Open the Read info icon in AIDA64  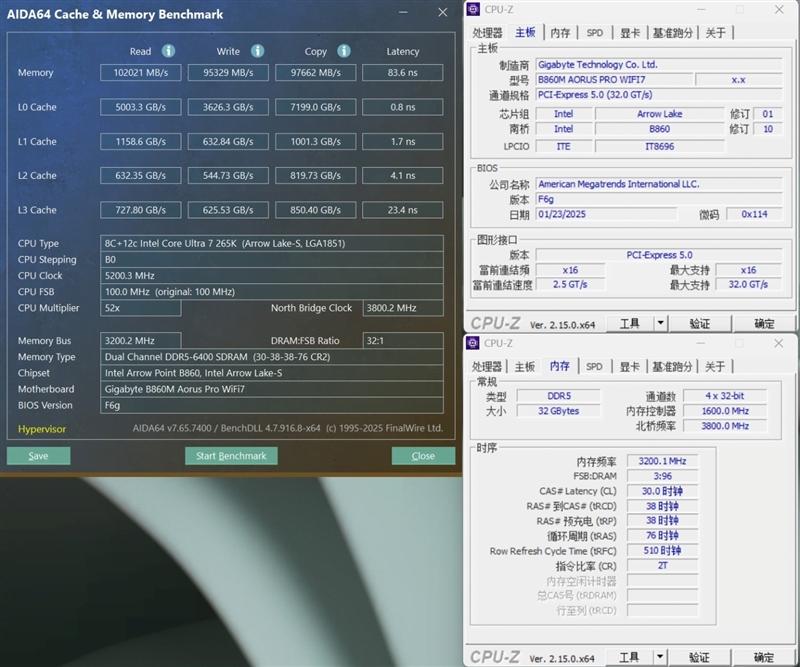coord(168,51)
